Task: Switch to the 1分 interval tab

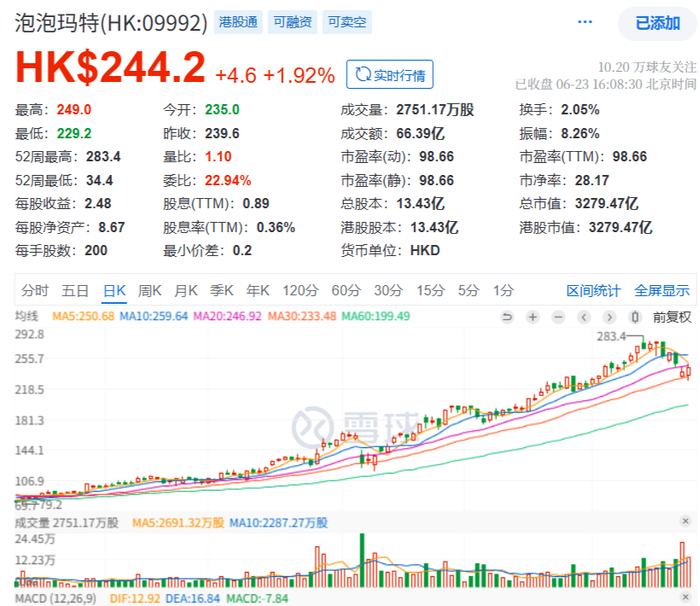Action: click(x=504, y=291)
